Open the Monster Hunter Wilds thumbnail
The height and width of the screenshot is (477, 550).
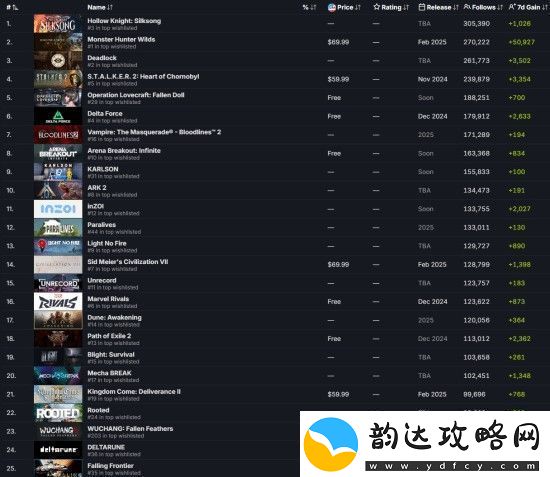coord(58,42)
